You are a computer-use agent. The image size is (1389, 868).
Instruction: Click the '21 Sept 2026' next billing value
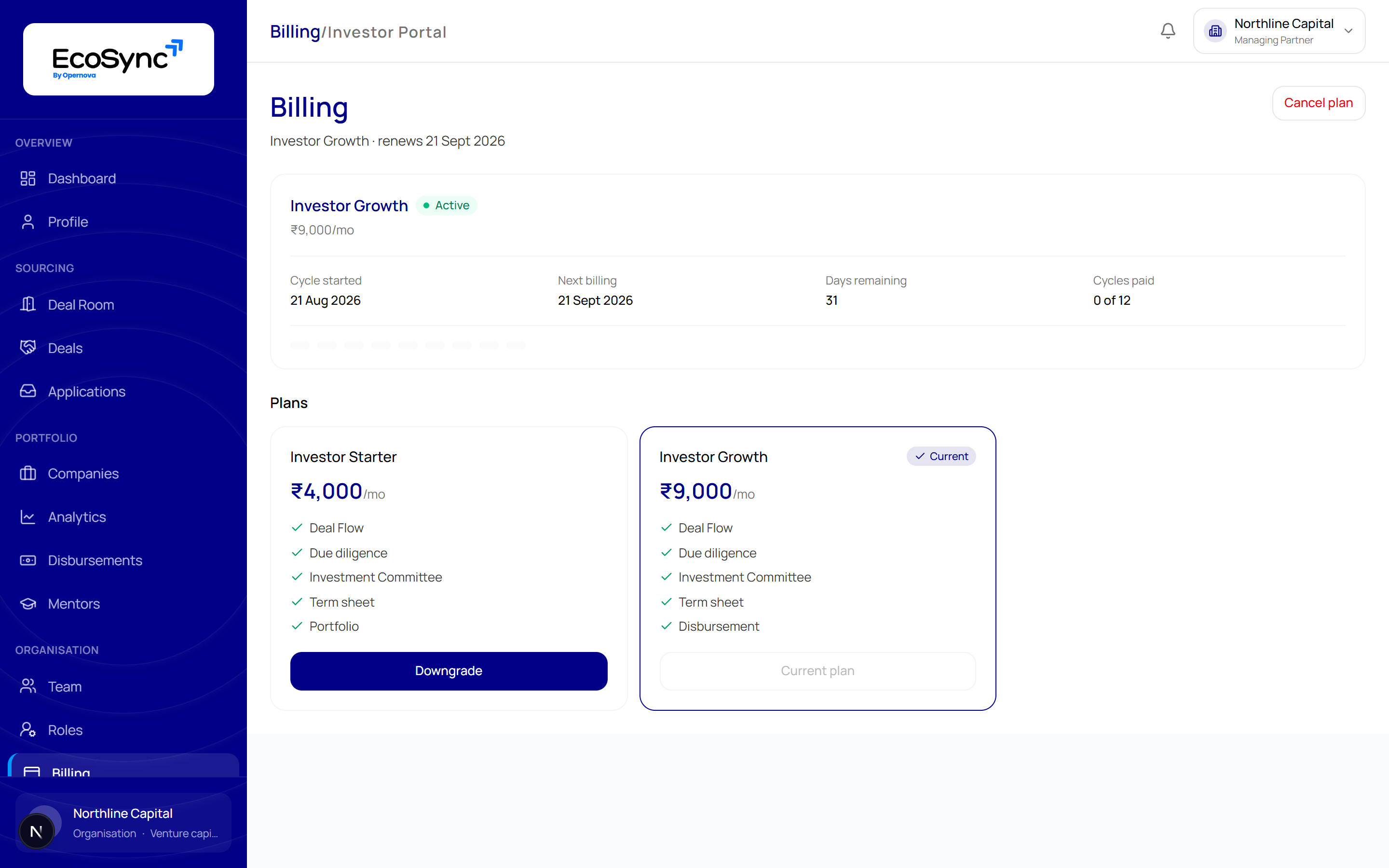[595, 300]
